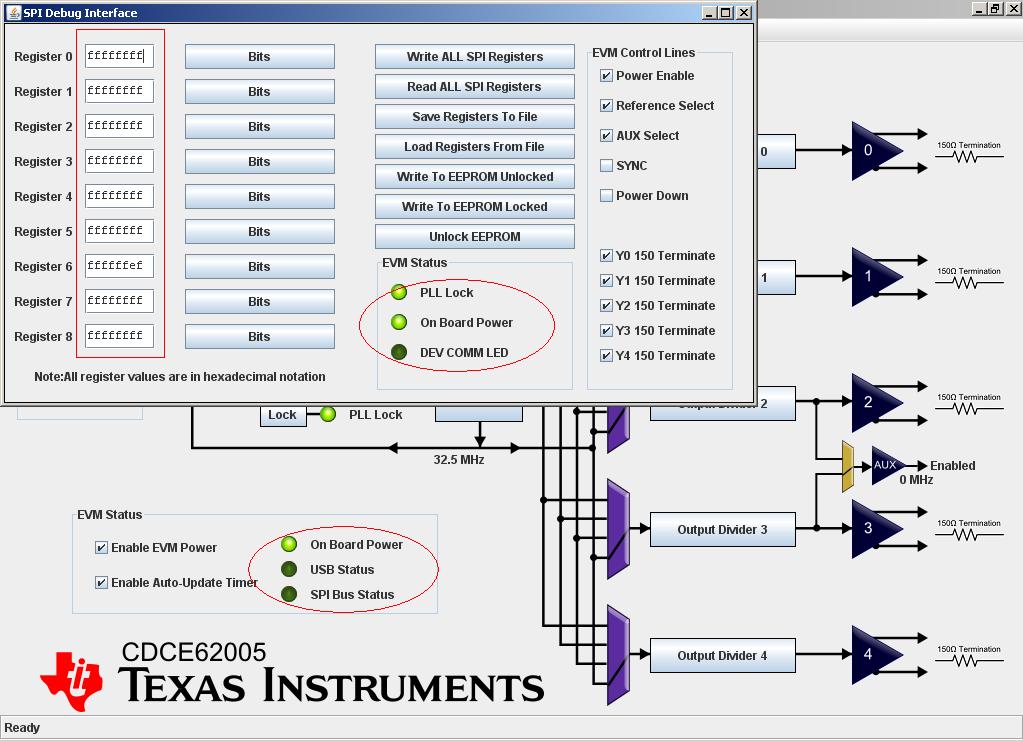The width and height of the screenshot is (1023, 741).
Task: Open Bits editor for Register 6
Action: pyautogui.click(x=260, y=267)
